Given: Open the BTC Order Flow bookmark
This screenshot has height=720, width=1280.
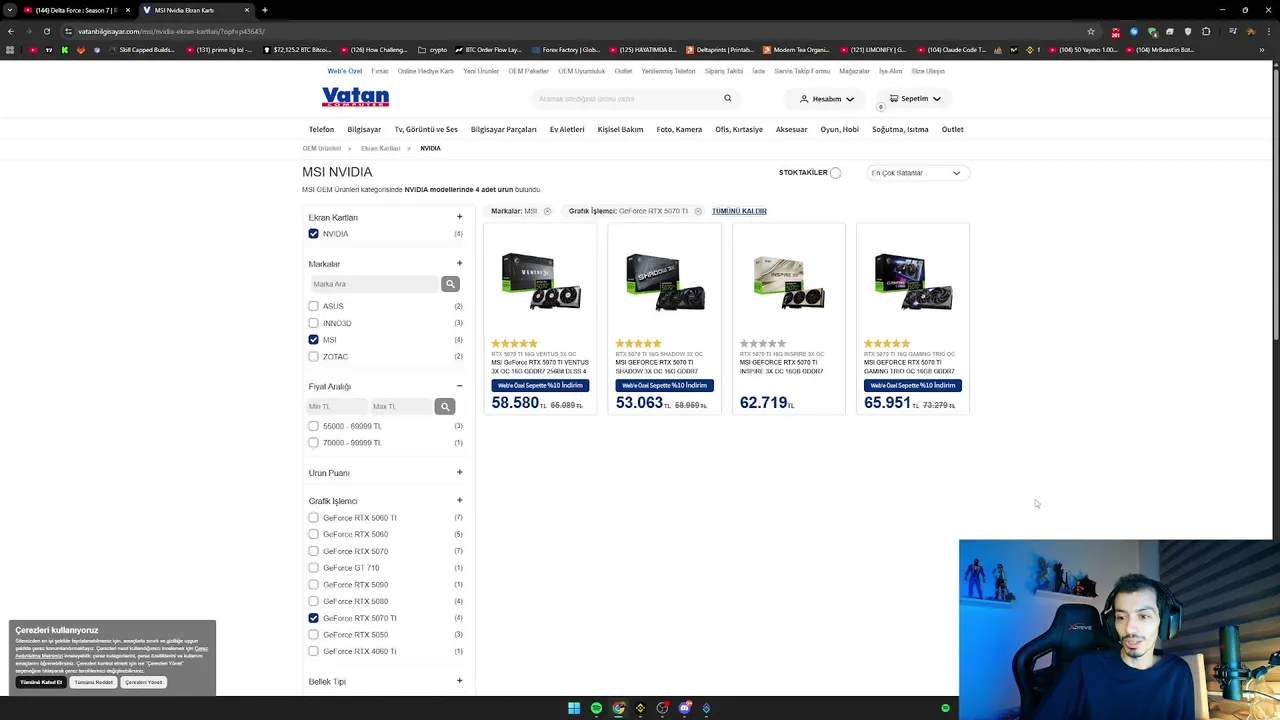Looking at the screenshot, I should click(490, 49).
